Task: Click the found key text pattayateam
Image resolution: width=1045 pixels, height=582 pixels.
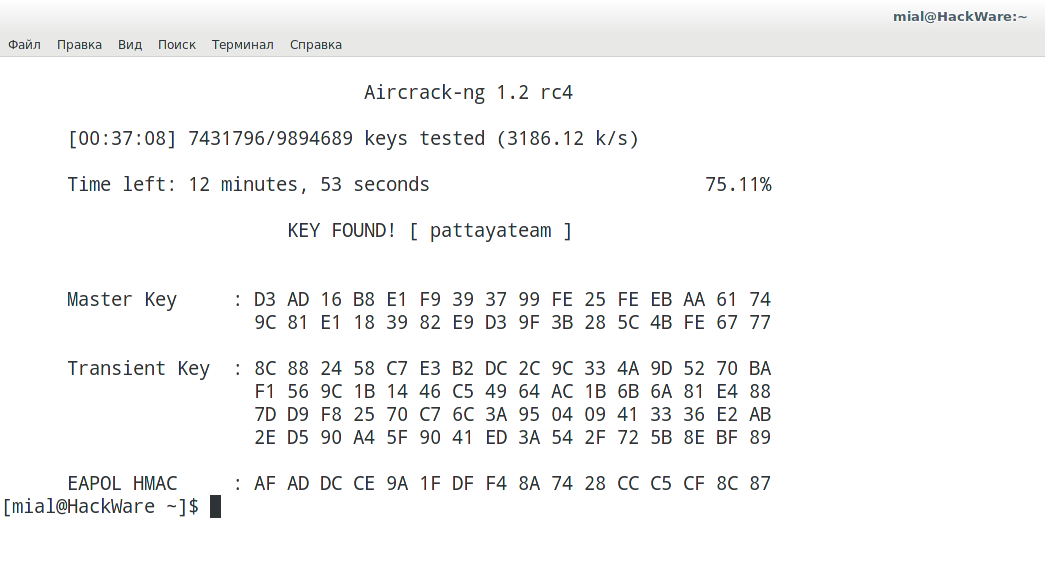Action: coord(490,231)
